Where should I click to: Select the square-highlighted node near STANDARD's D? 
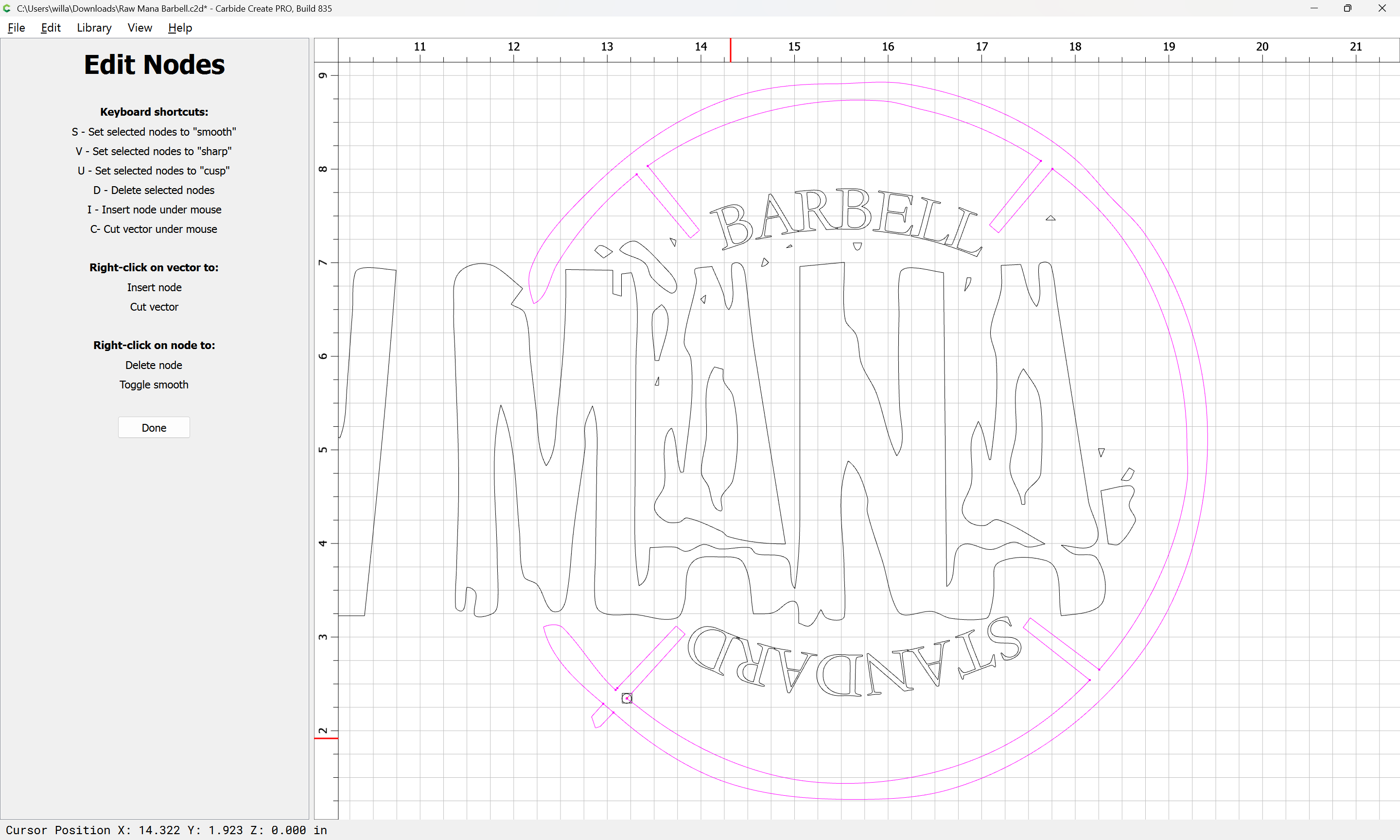coord(627,699)
